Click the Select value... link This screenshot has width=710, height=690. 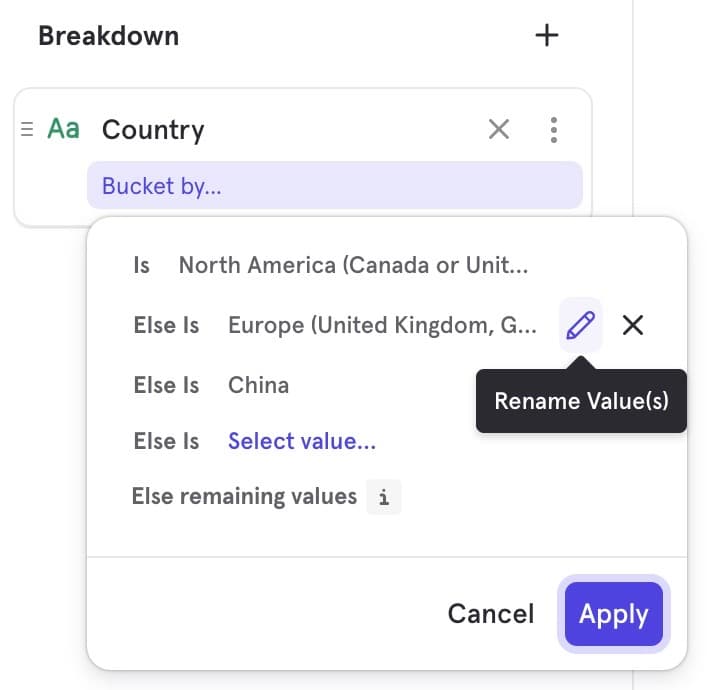(302, 441)
